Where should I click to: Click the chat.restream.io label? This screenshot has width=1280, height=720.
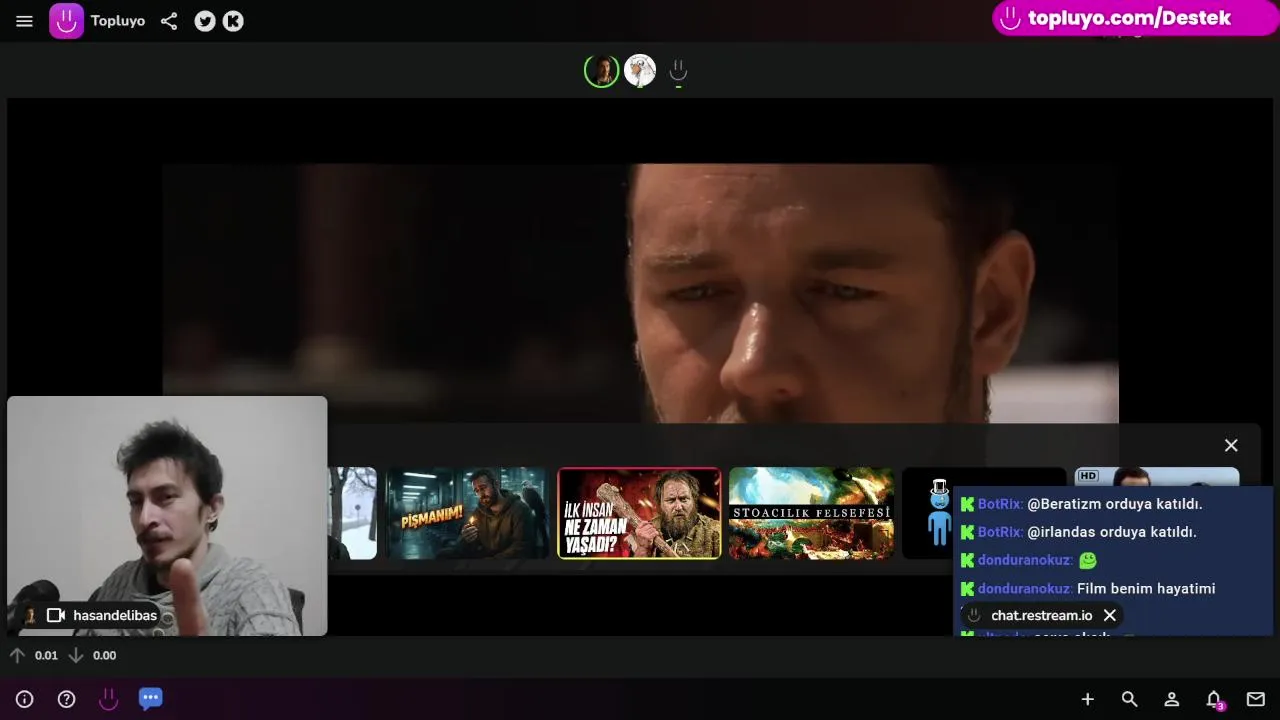(x=1041, y=615)
